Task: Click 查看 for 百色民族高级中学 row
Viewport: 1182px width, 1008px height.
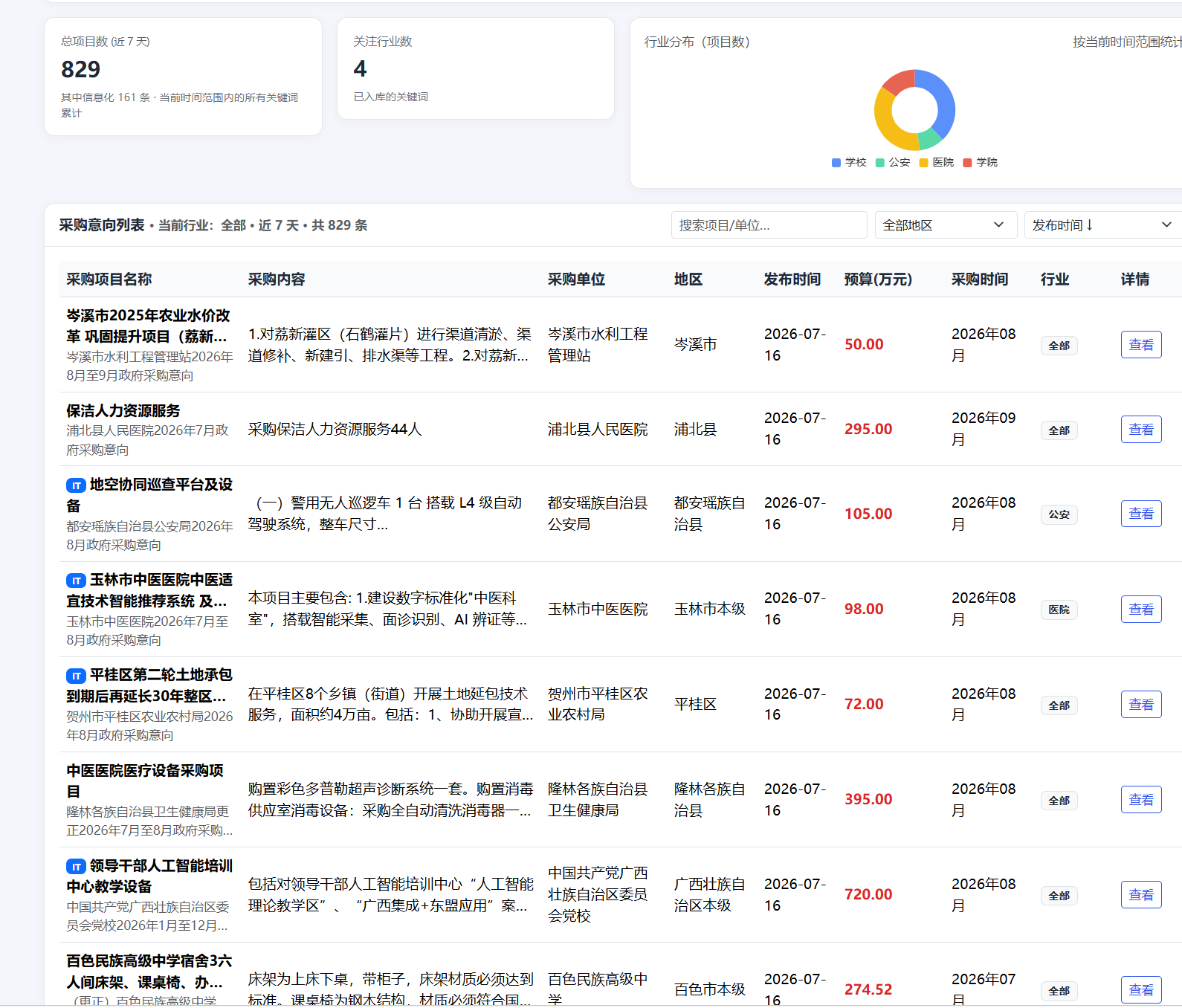Action: pos(1141,990)
